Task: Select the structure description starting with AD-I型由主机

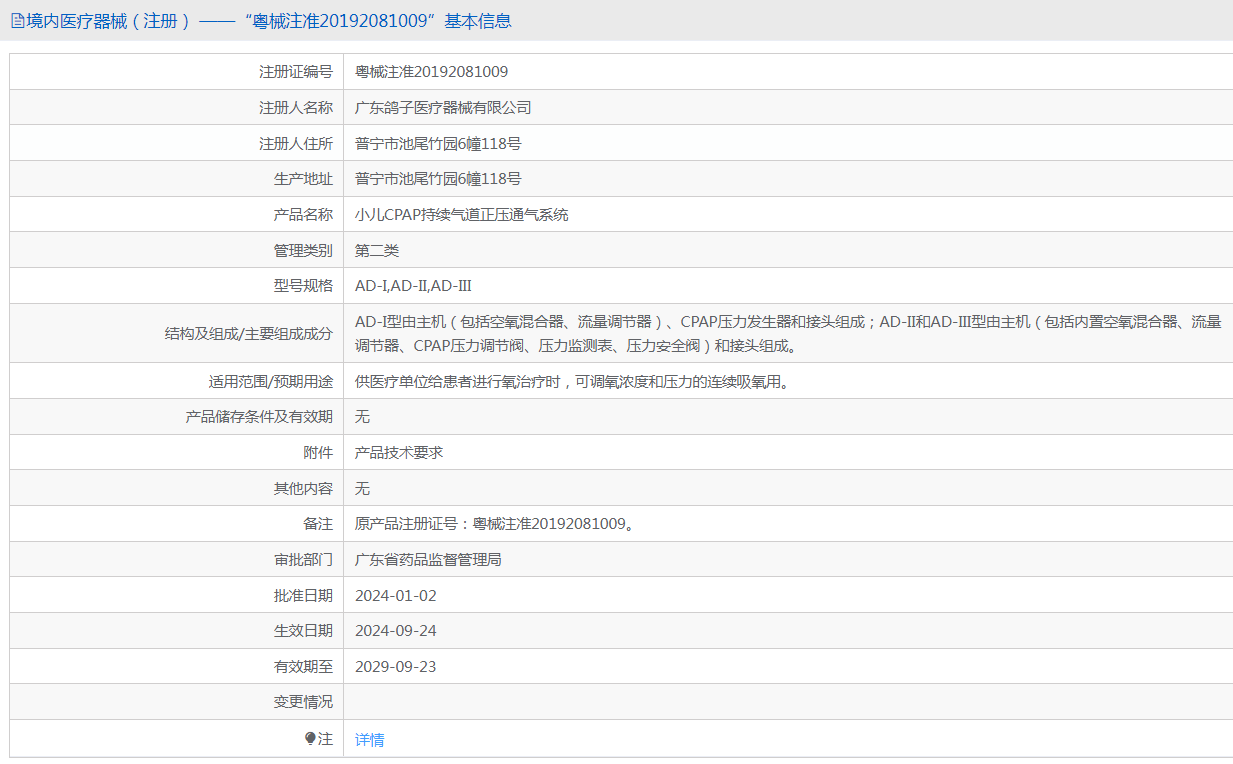Action: tap(788, 334)
